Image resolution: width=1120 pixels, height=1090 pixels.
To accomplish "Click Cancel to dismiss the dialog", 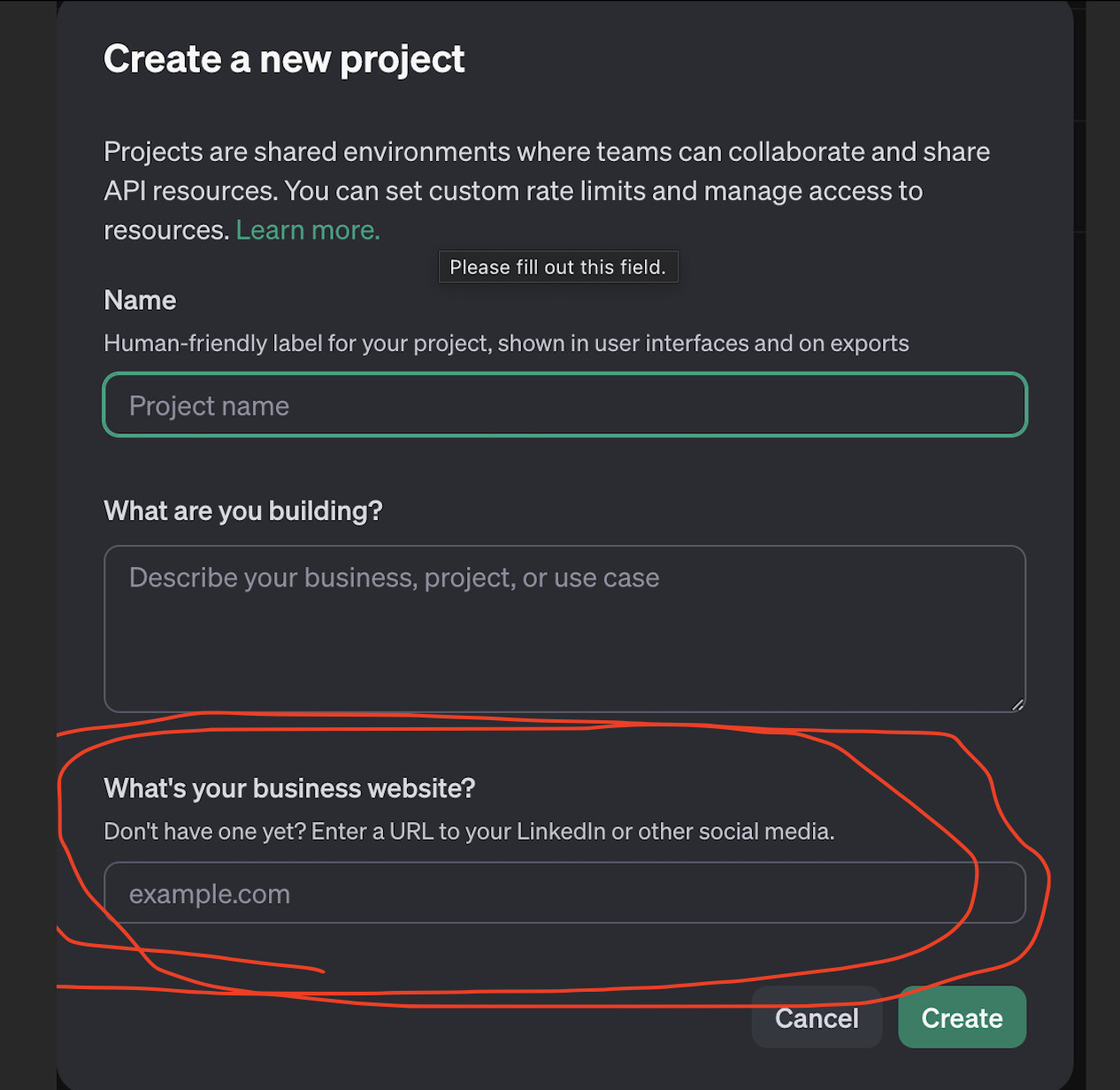I will point(816,1017).
